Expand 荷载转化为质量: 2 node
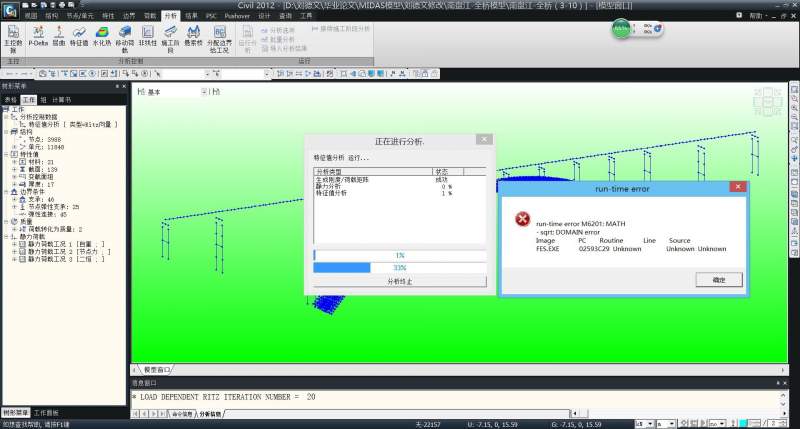 coord(14,230)
